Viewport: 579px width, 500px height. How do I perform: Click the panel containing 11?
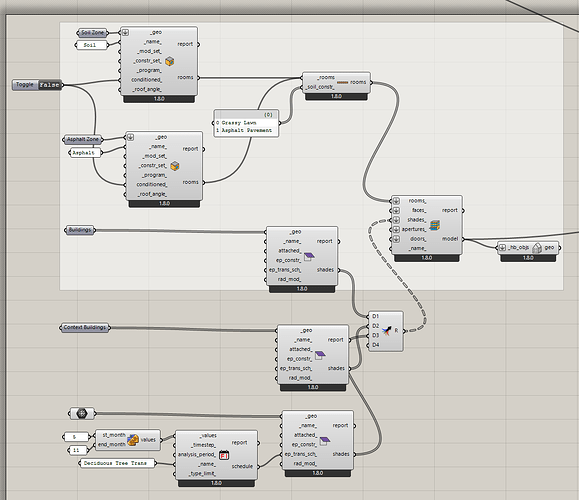click(78, 450)
